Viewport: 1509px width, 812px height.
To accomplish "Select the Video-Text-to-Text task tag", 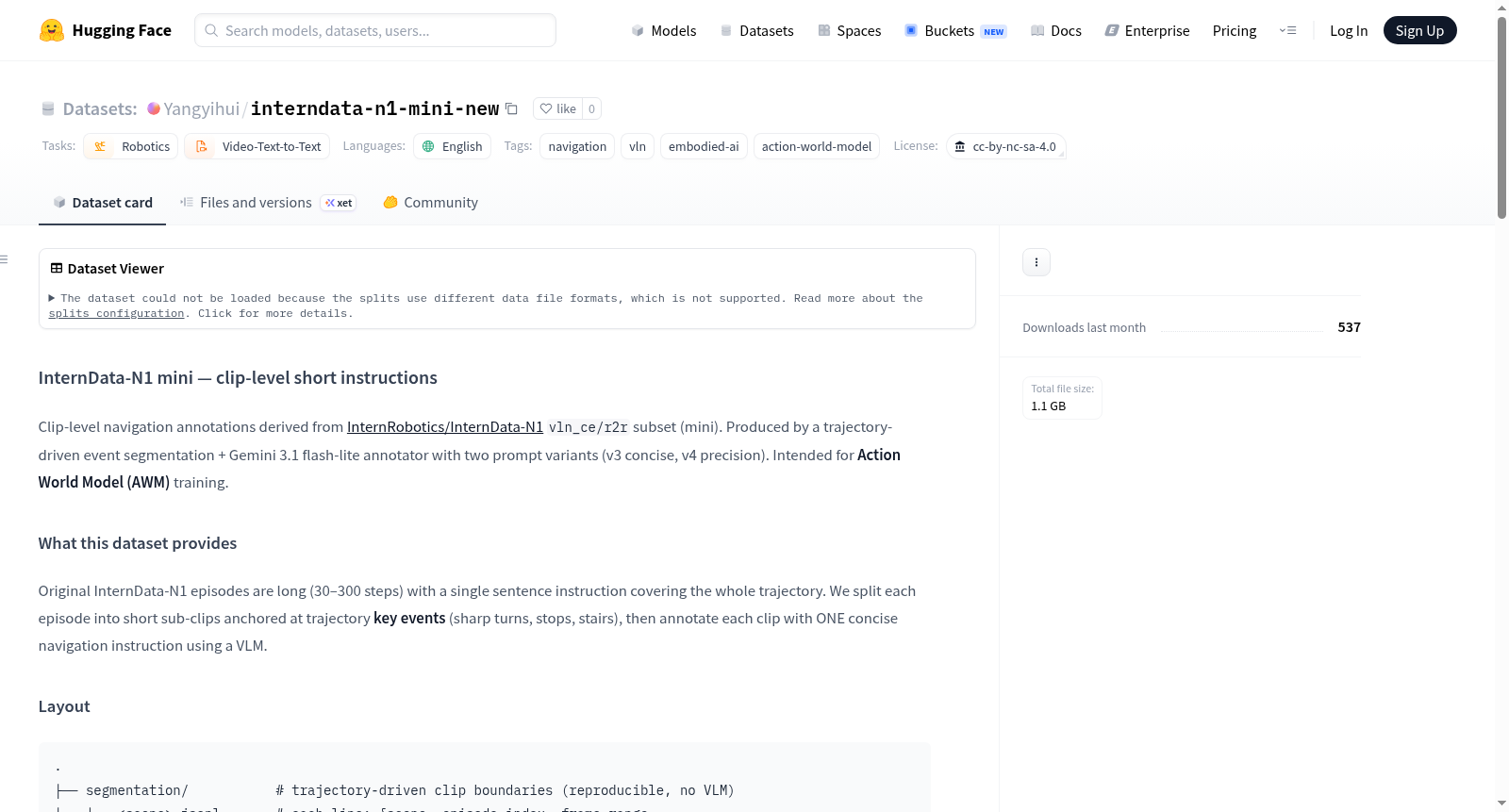I will click(x=257, y=146).
